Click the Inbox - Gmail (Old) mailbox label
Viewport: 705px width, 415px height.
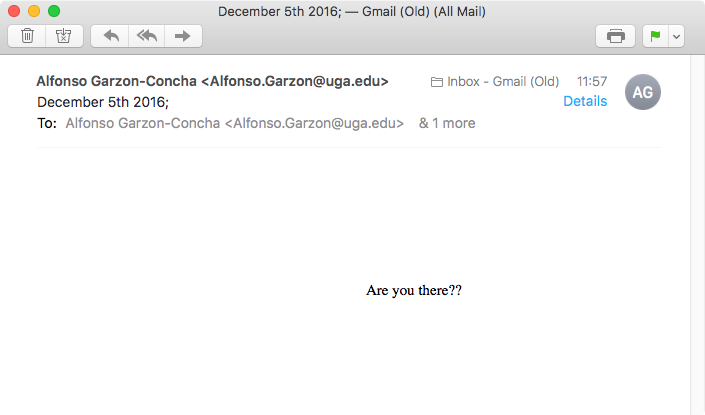coord(494,81)
